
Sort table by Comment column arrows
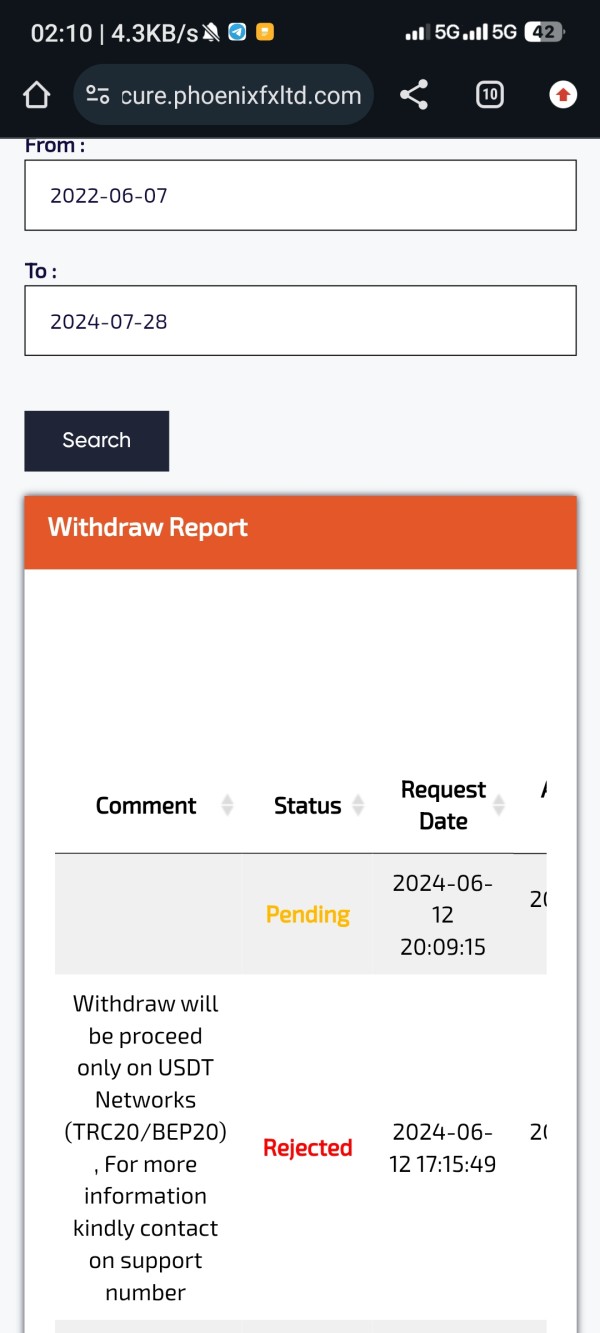(x=227, y=805)
